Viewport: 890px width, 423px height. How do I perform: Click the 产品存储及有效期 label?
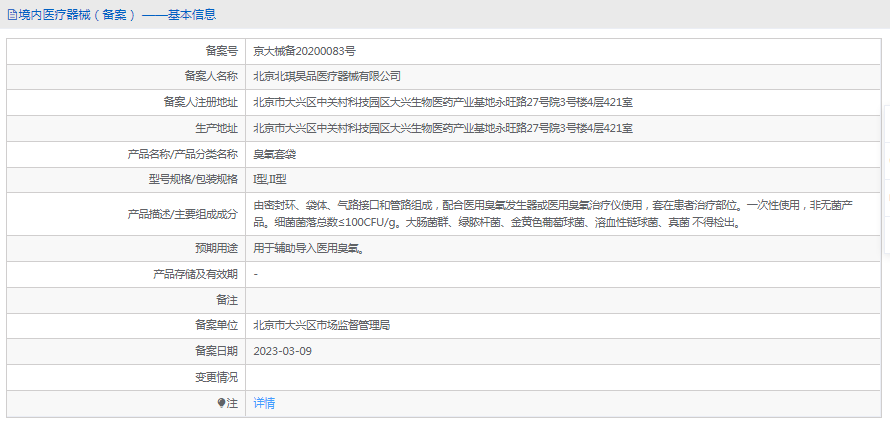[x=195, y=274]
